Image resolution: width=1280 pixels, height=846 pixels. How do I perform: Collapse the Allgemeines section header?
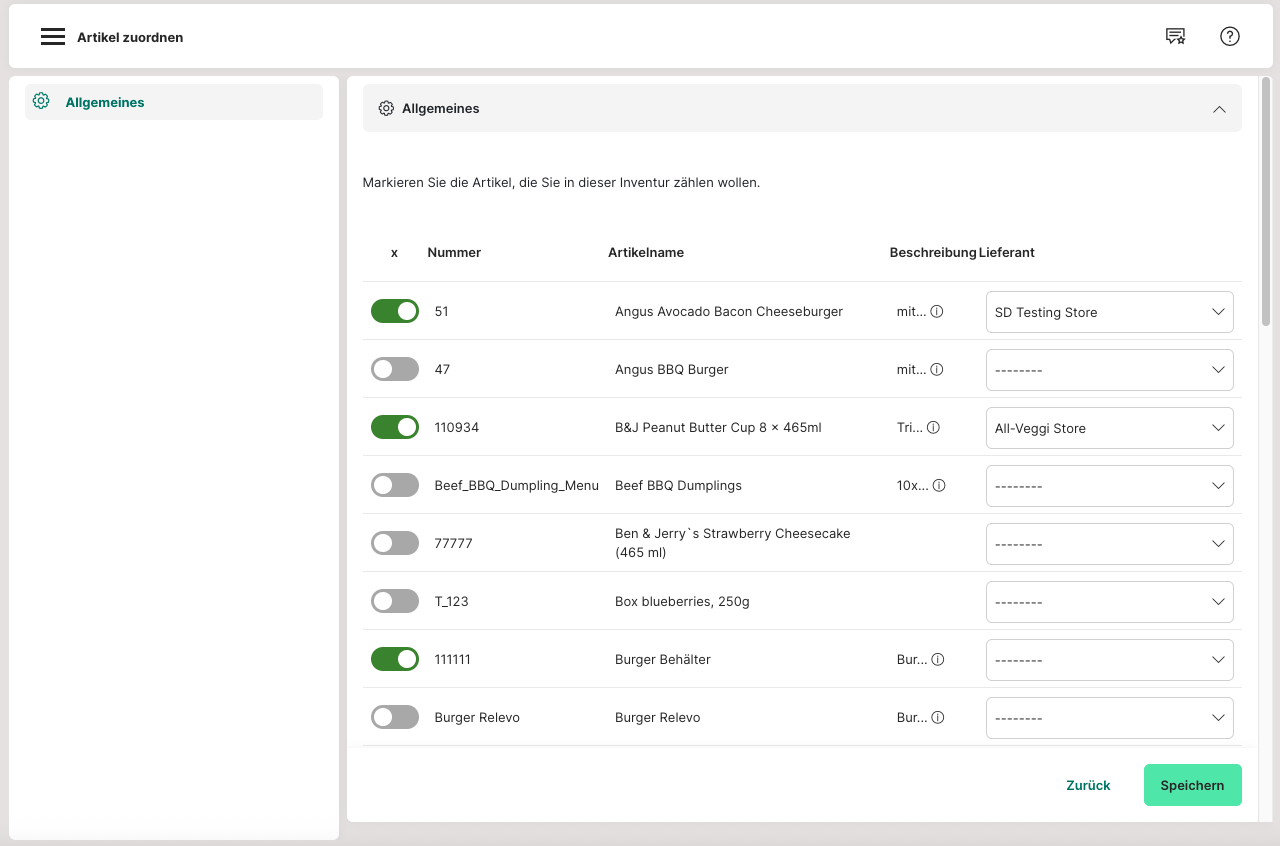point(1218,109)
